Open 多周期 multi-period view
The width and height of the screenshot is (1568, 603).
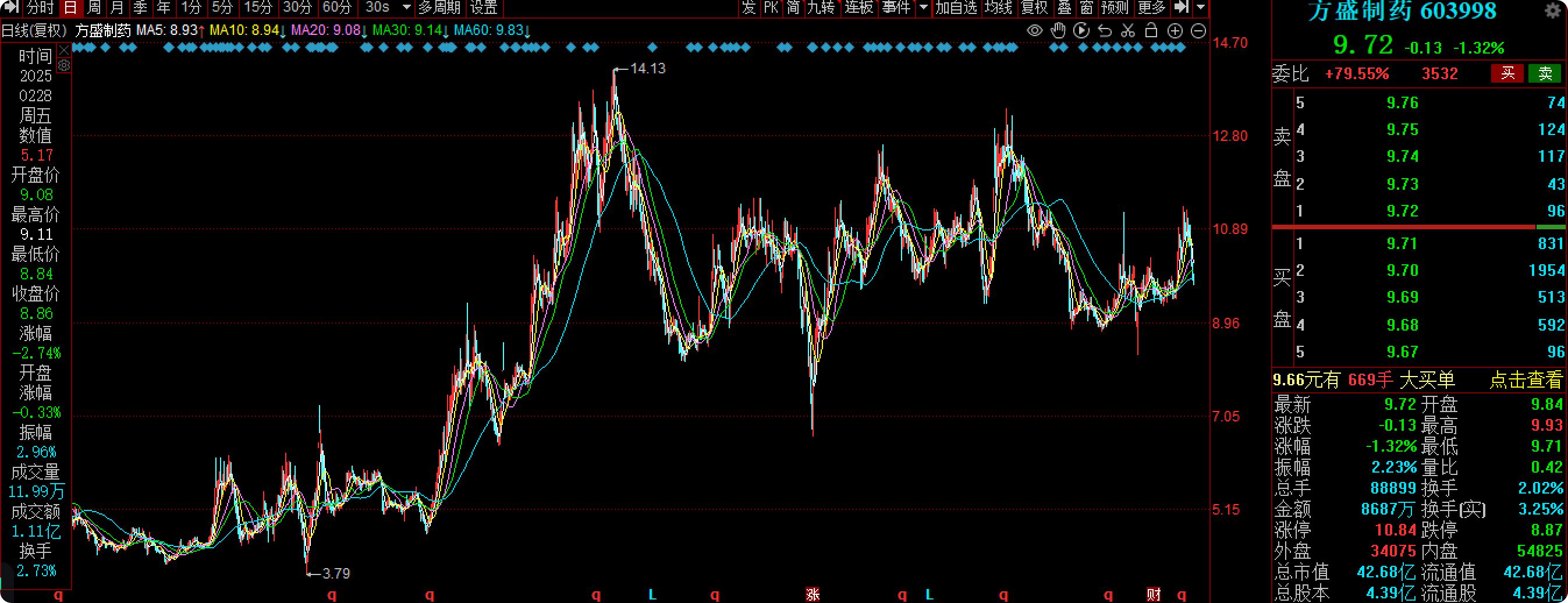pyautogui.click(x=439, y=8)
